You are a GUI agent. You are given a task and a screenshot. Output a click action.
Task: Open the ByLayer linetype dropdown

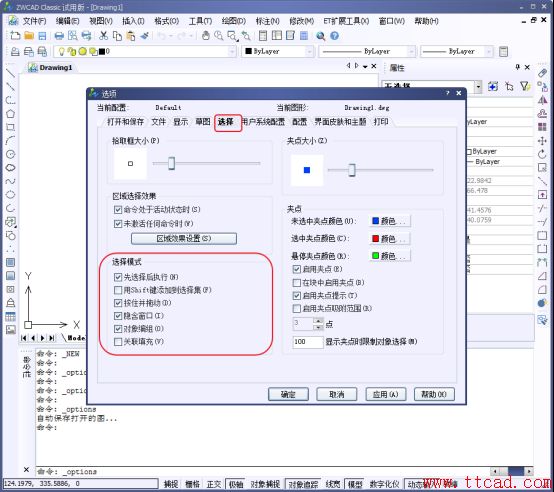tap(411, 52)
